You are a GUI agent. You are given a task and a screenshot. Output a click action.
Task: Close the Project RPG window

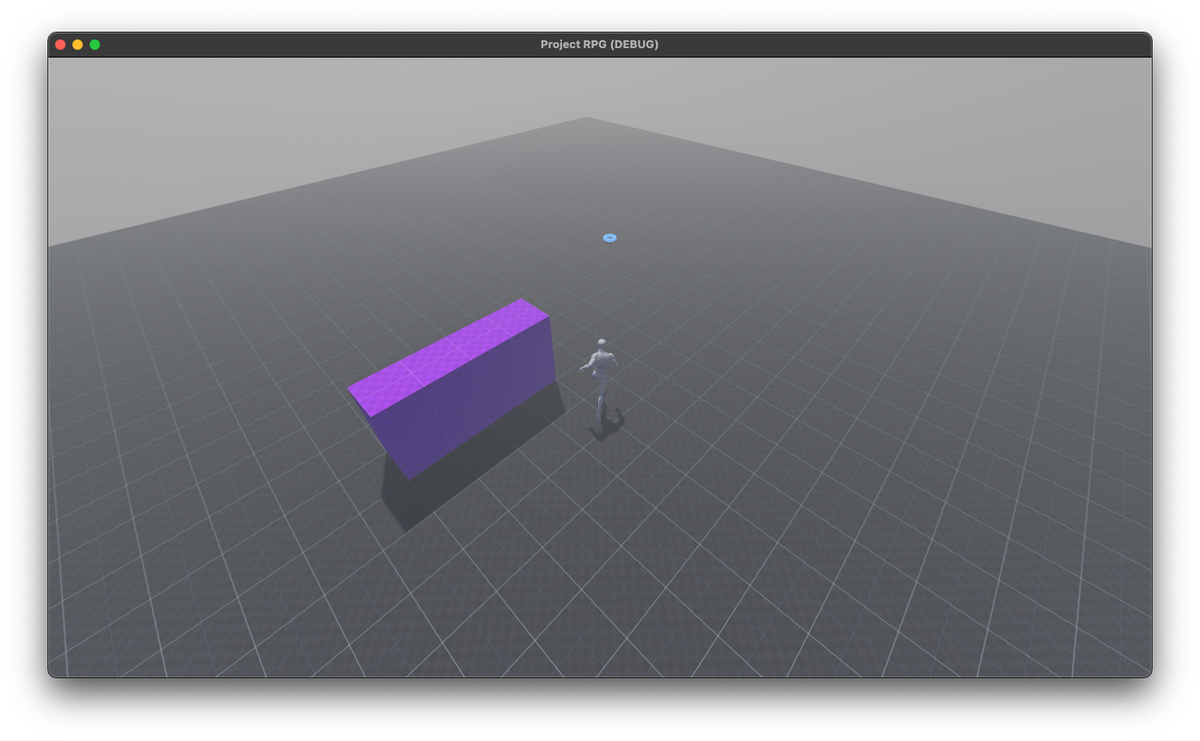coord(61,45)
